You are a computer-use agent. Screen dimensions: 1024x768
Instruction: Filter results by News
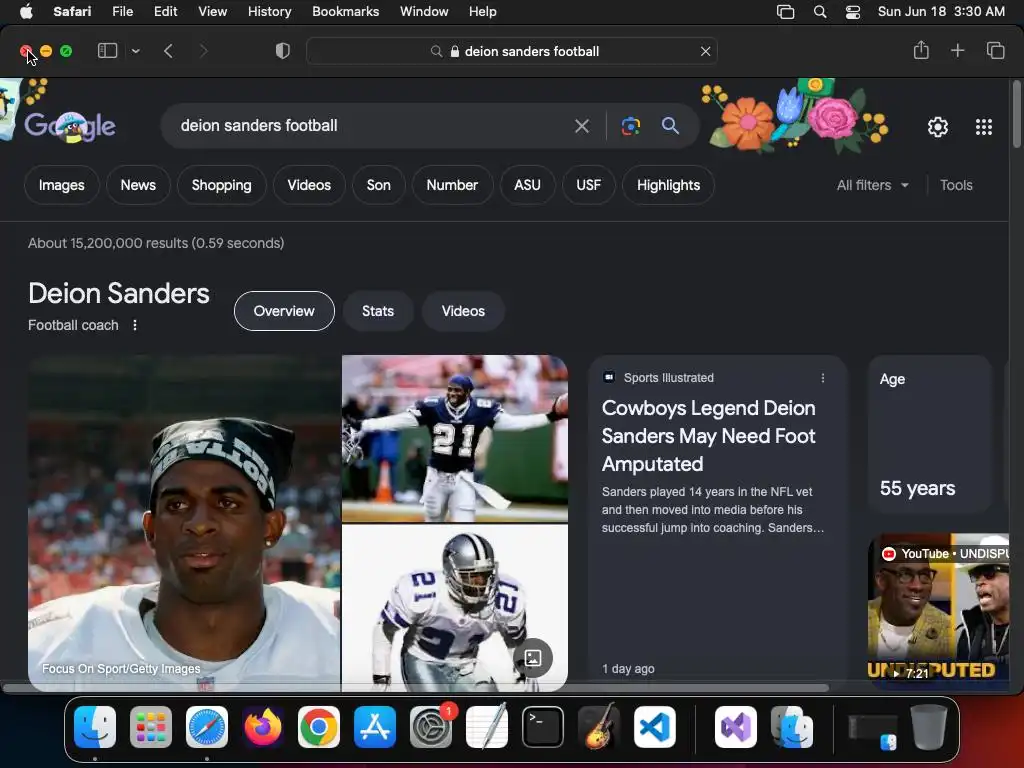138,185
